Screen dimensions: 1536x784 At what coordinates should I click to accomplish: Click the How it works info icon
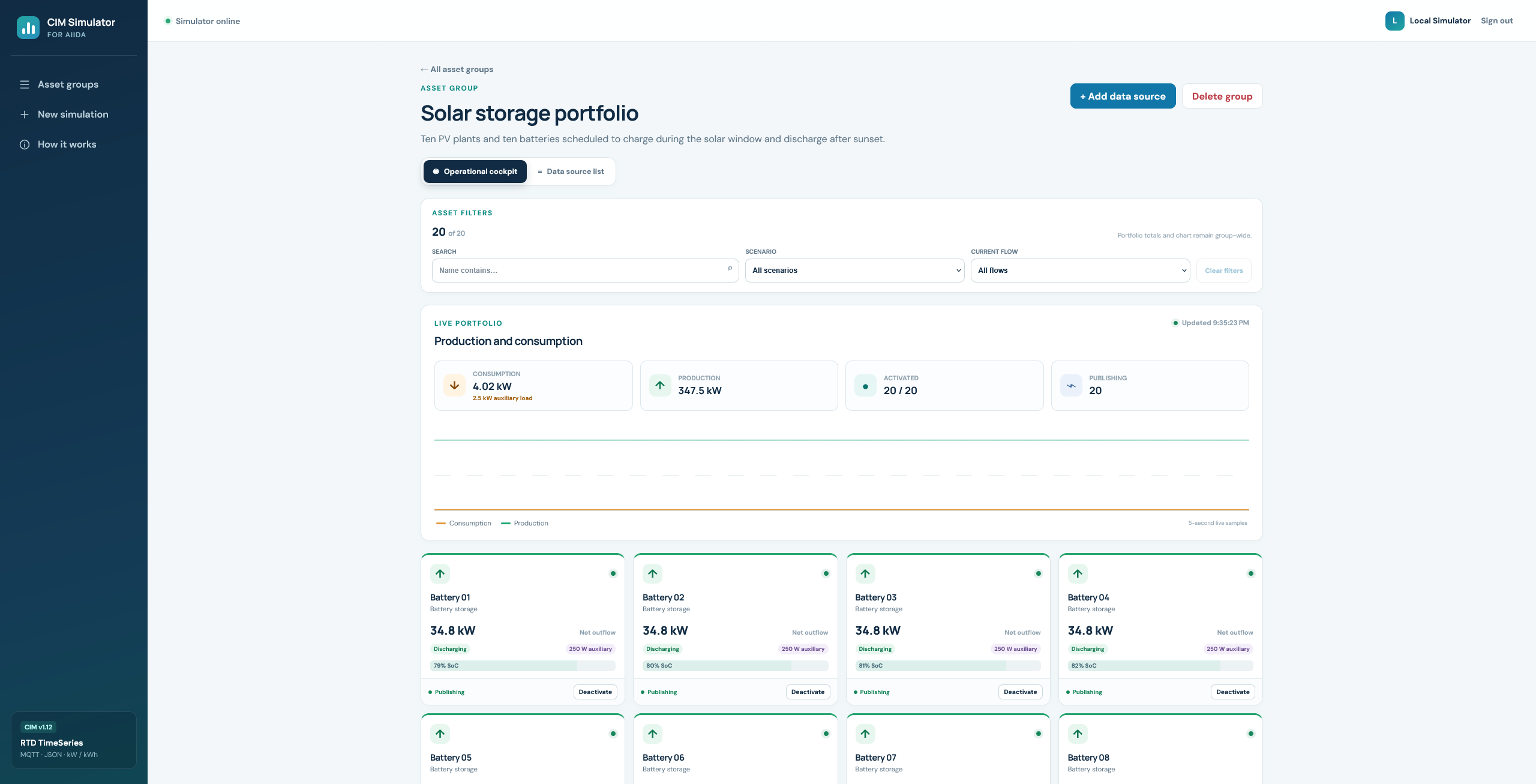click(25, 145)
